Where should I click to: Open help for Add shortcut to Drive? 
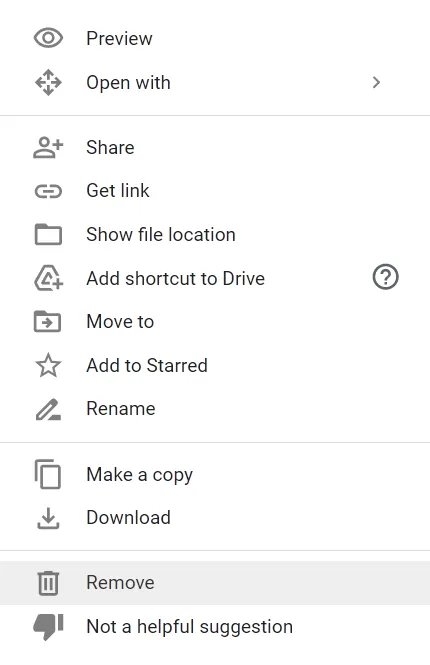[385, 277]
